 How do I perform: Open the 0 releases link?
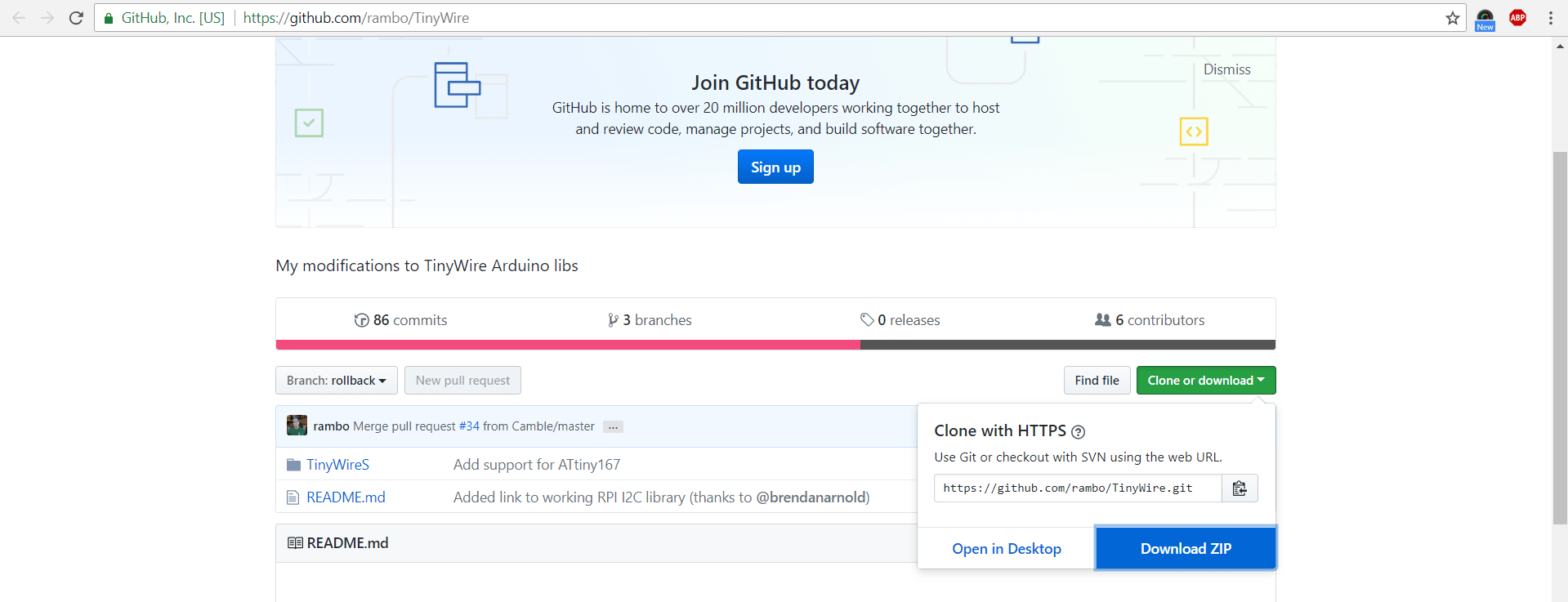[x=900, y=320]
